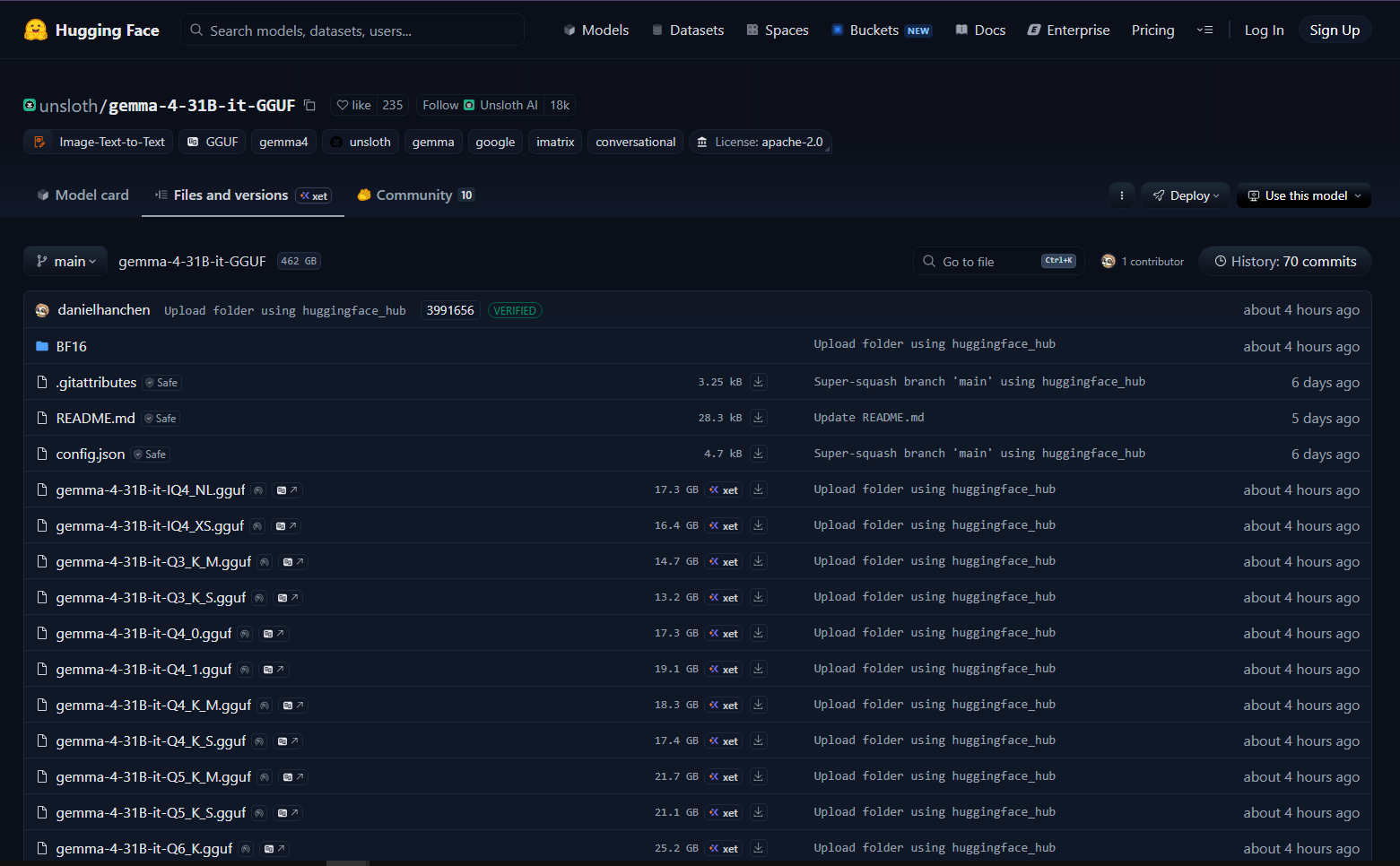Go to Models in the navigation bar
This screenshot has width=1400, height=866.
point(596,30)
